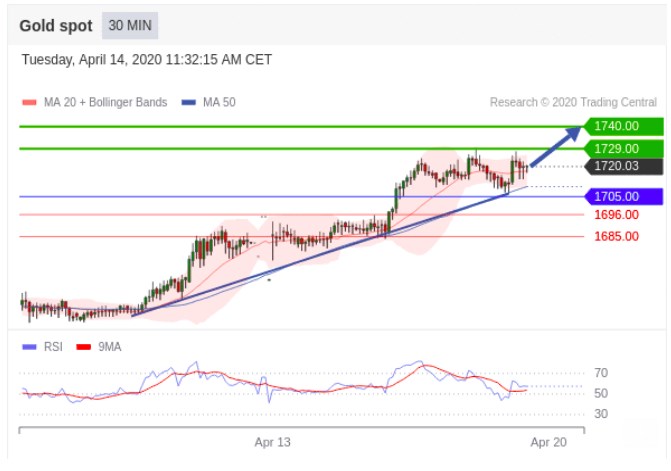Click the Gold spot chart title
This screenshot has height=471, width=671.
click(56, 26)
